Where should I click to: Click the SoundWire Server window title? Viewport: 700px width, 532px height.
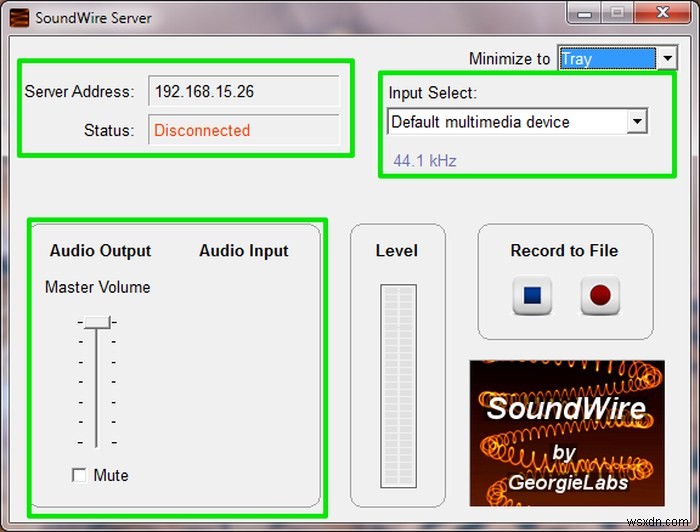[x=93, y=18]
